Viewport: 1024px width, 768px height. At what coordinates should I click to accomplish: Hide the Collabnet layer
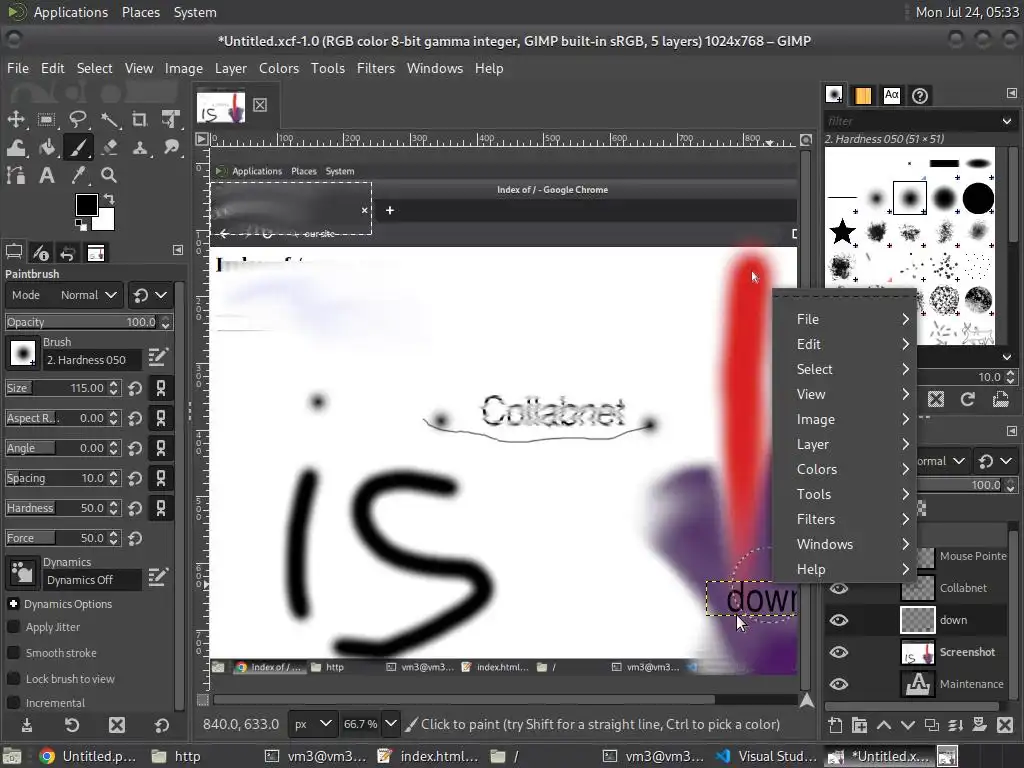tap(839, 588)
